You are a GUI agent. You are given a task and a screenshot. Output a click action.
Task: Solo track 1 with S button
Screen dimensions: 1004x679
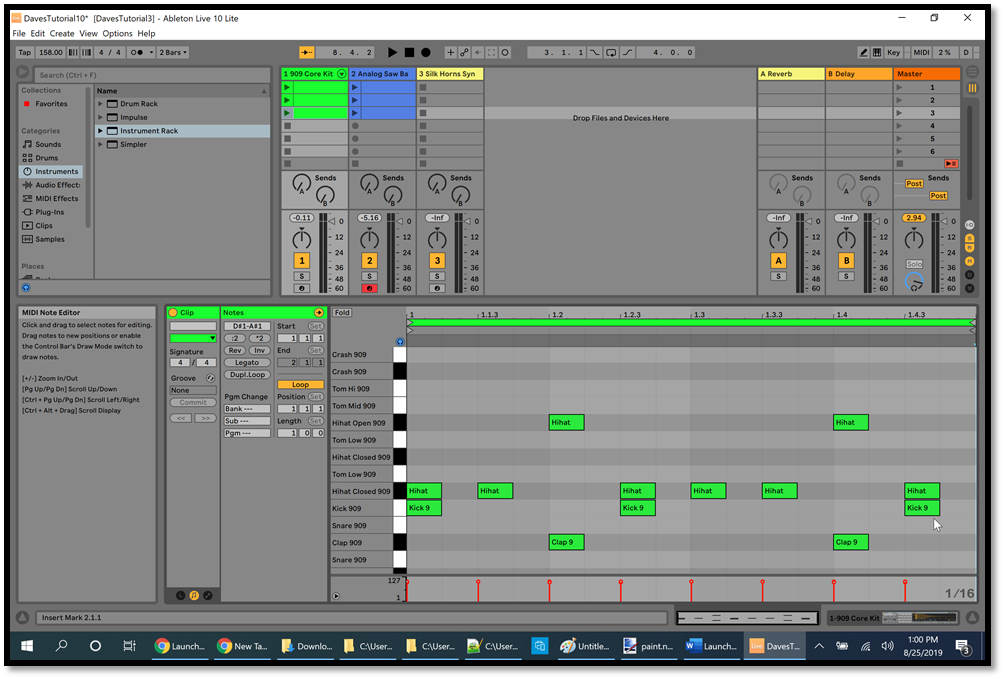tap(302, 276)
